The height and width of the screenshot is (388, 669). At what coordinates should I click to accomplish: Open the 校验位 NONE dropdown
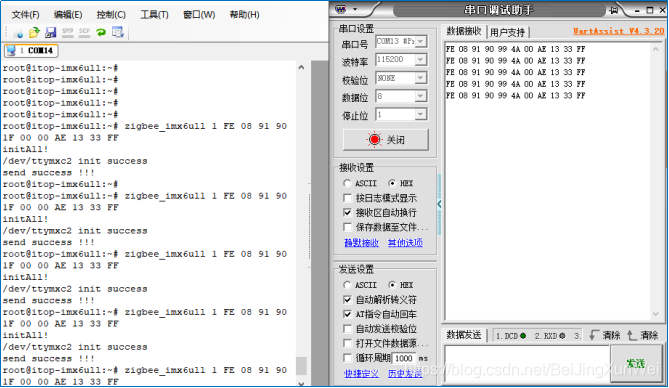(421, 78)
